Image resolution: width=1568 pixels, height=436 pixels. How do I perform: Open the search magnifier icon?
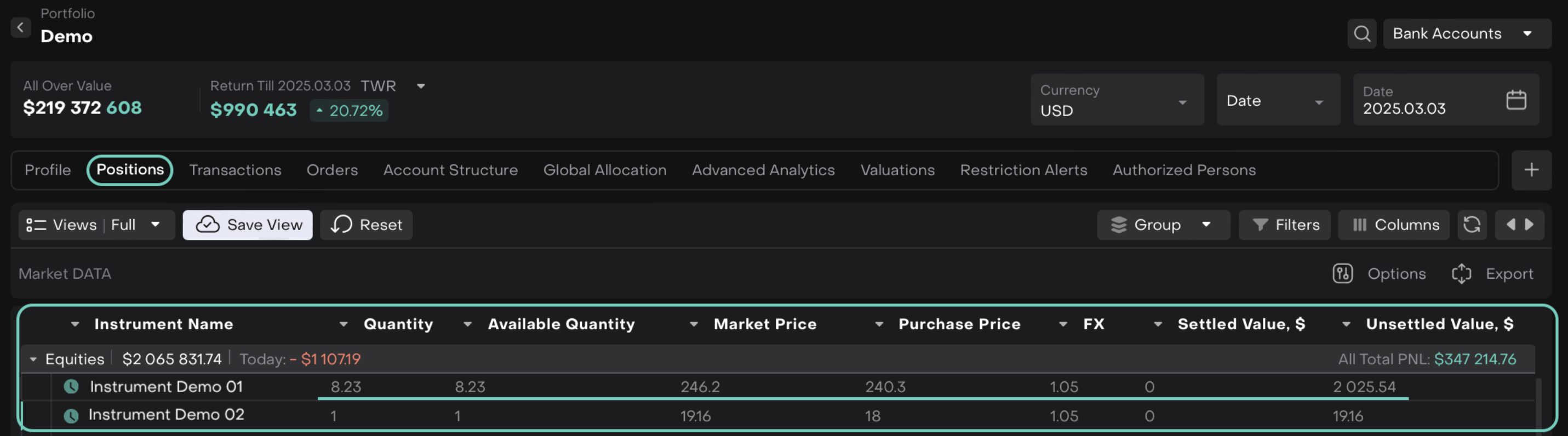(x=1361, y=33)
